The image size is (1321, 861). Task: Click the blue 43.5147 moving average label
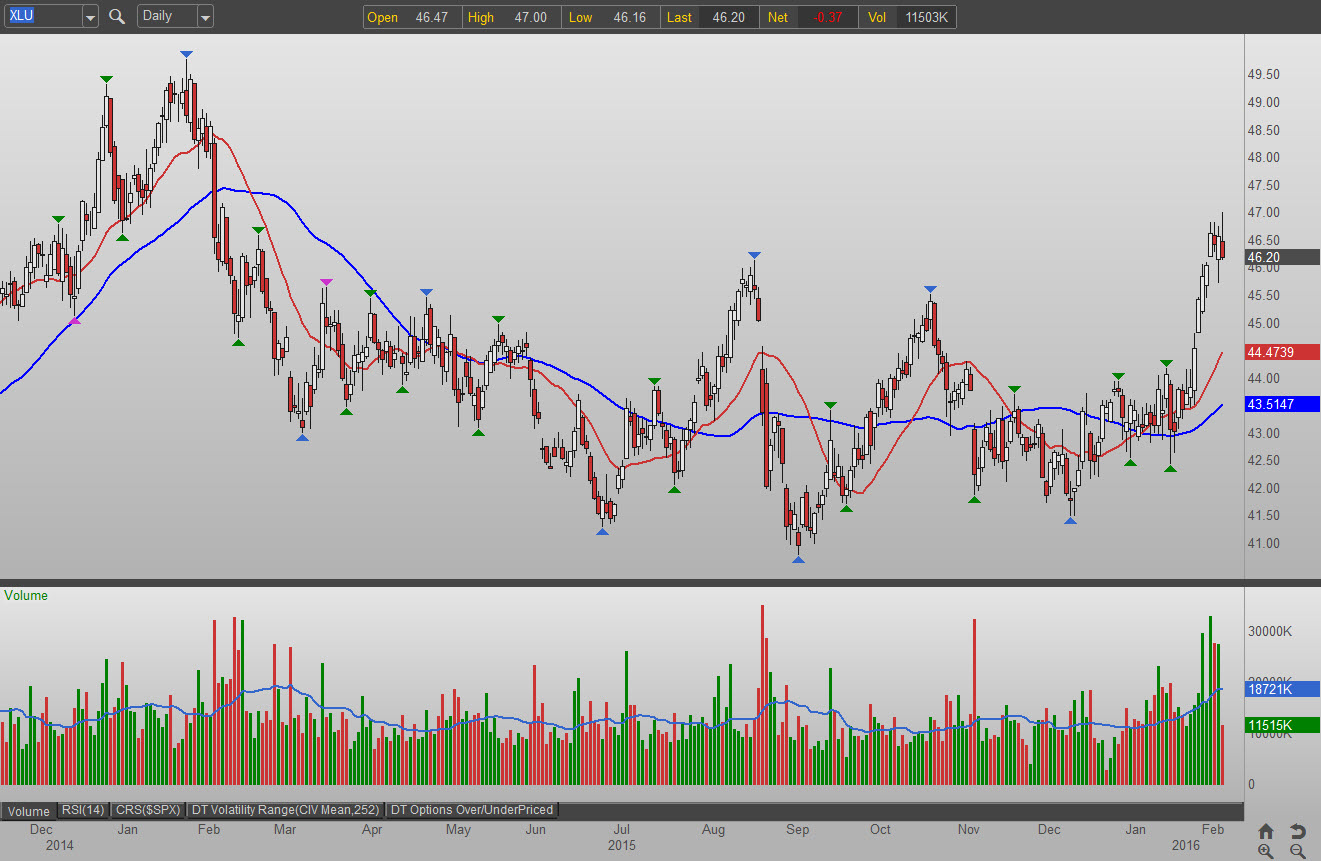(1281, 404)
